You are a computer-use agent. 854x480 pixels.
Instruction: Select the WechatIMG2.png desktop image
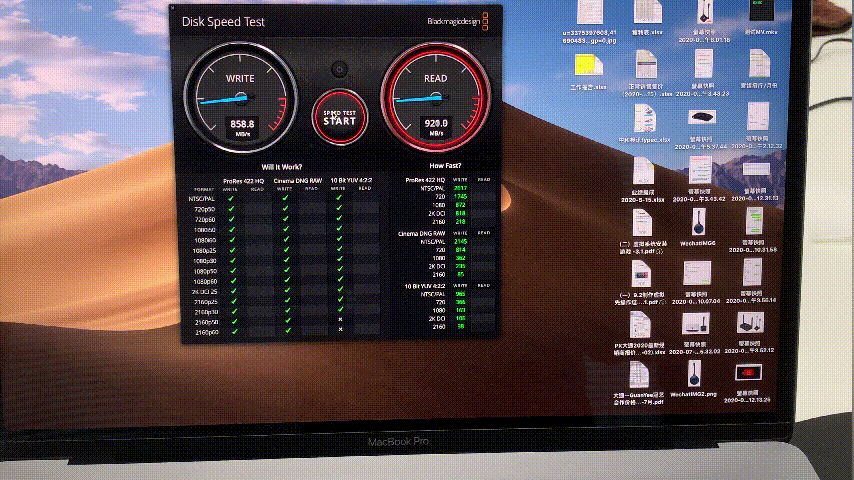(x=694, y=378)
